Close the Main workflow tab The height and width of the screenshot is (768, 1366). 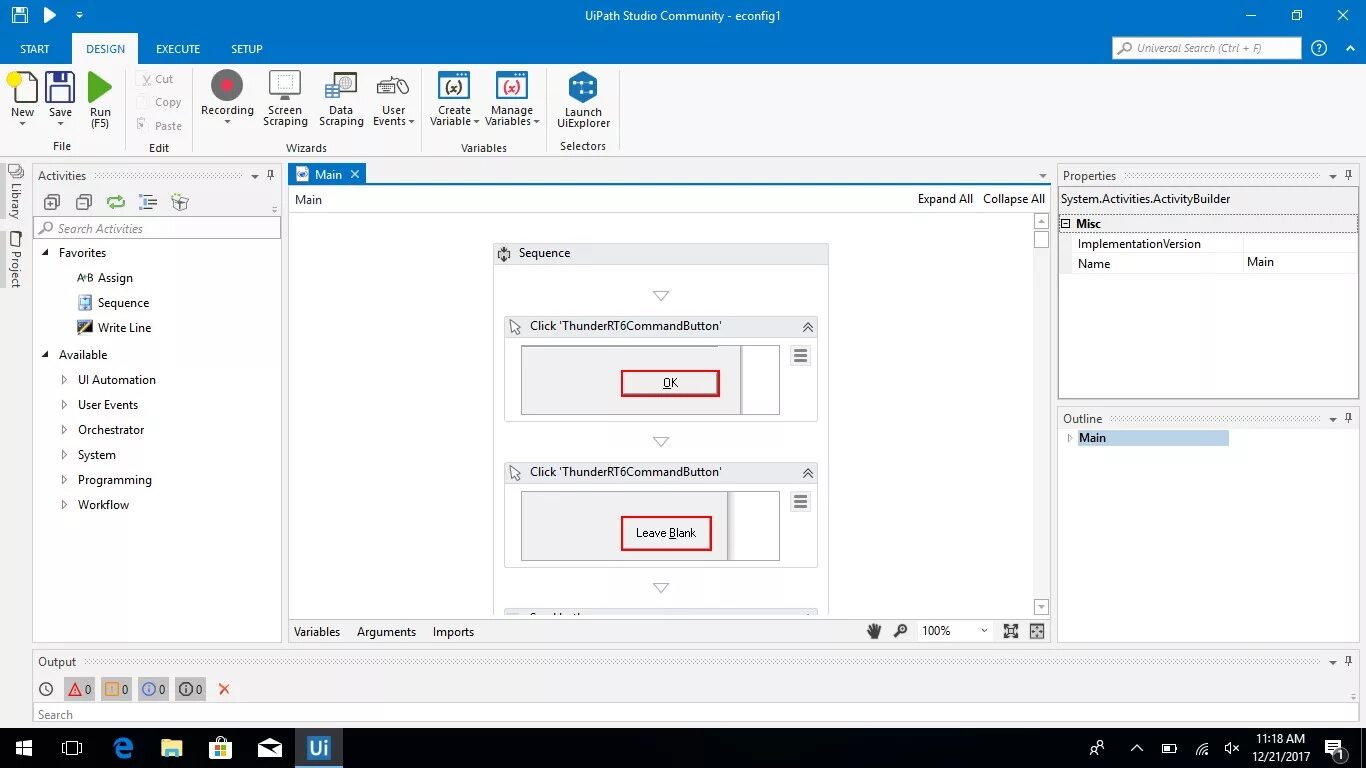[354, 174]
